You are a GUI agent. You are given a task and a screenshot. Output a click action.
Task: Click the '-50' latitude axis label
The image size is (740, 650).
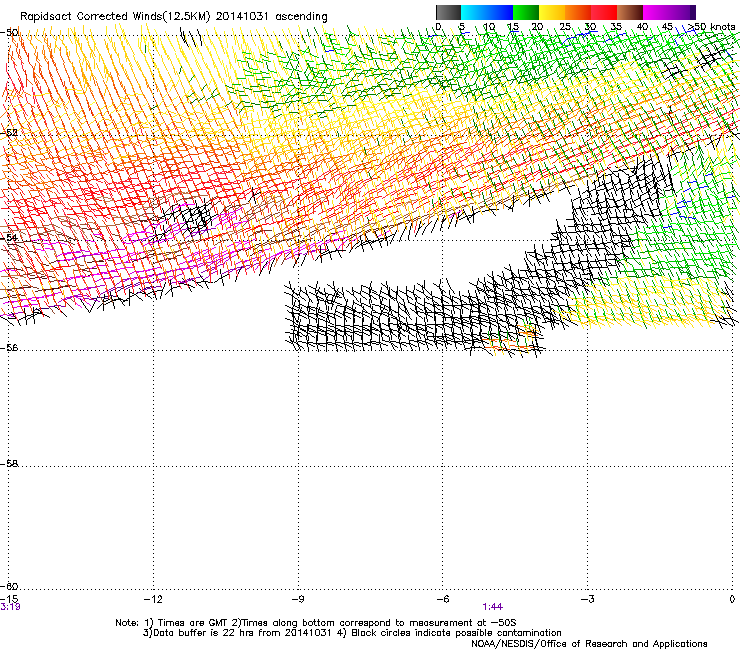click(9, 33)
